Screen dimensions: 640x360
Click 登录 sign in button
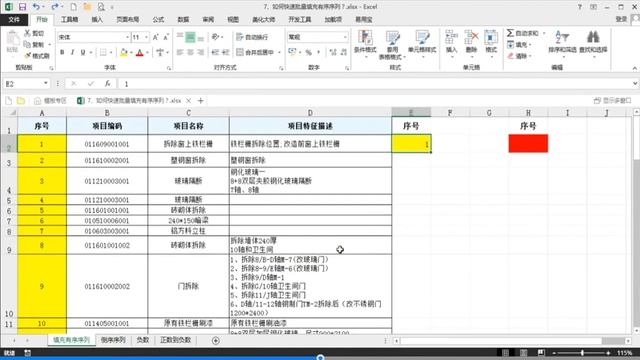[x=621, y=19]
